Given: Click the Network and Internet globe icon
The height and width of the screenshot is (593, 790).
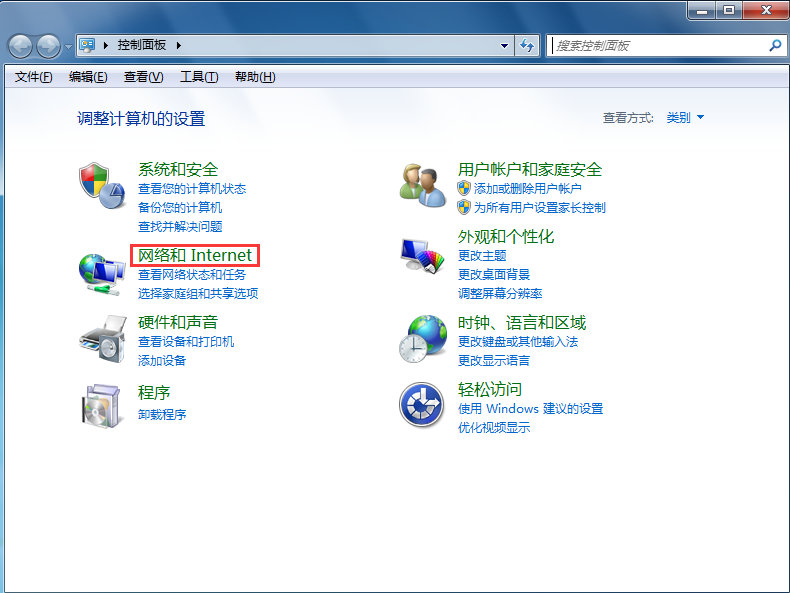Looking at the screenshot, I should [101, 272].
